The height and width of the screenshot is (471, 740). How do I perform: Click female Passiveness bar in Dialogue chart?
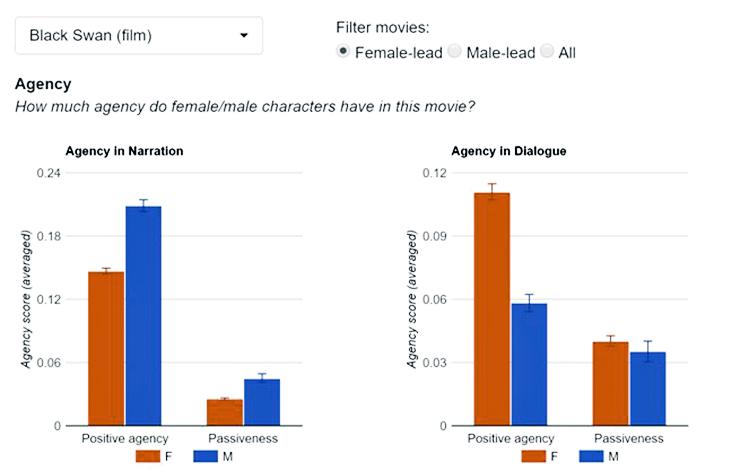click(x=611, y=384)
